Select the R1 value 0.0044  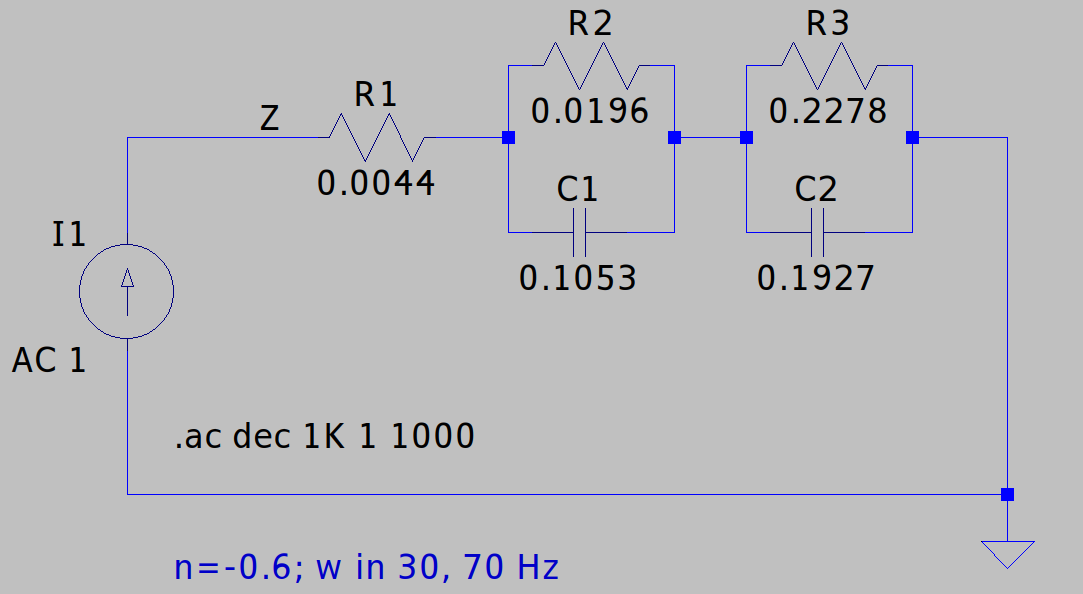point(376,183)
